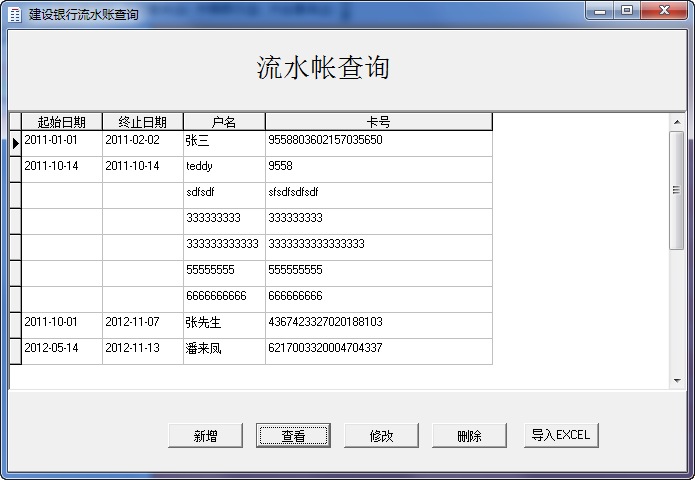Click card number 4367423327020188103

click(379, 325)
